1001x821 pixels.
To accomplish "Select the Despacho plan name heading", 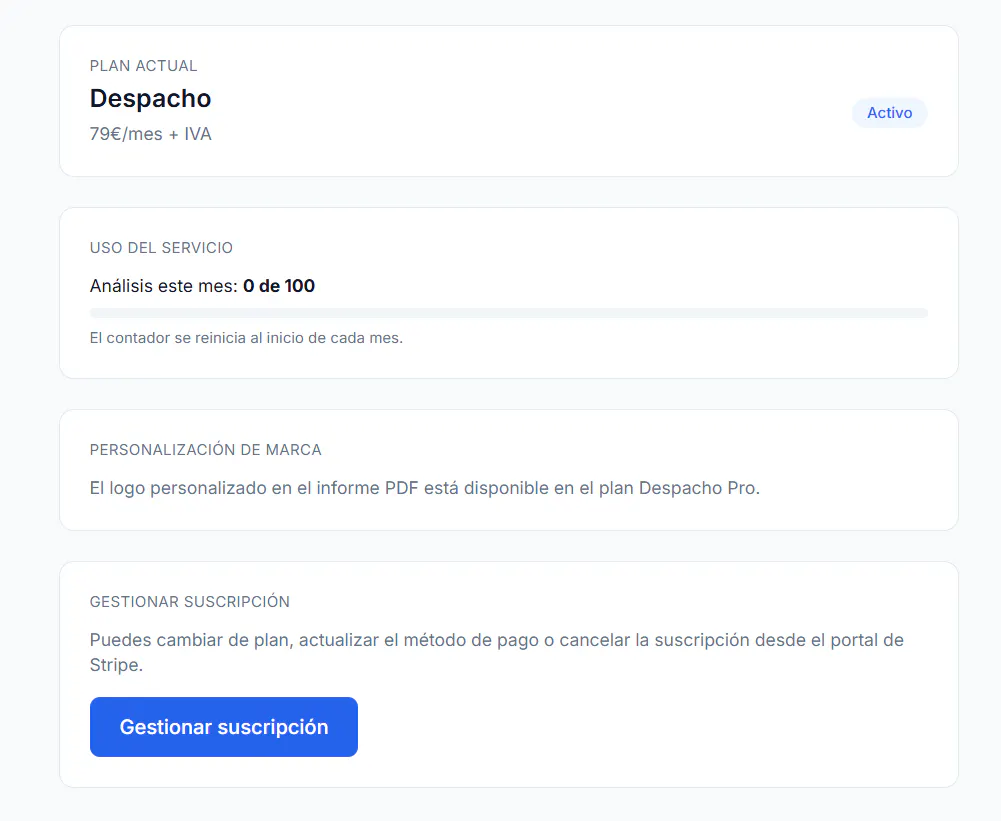I will (x=151, y=98).
